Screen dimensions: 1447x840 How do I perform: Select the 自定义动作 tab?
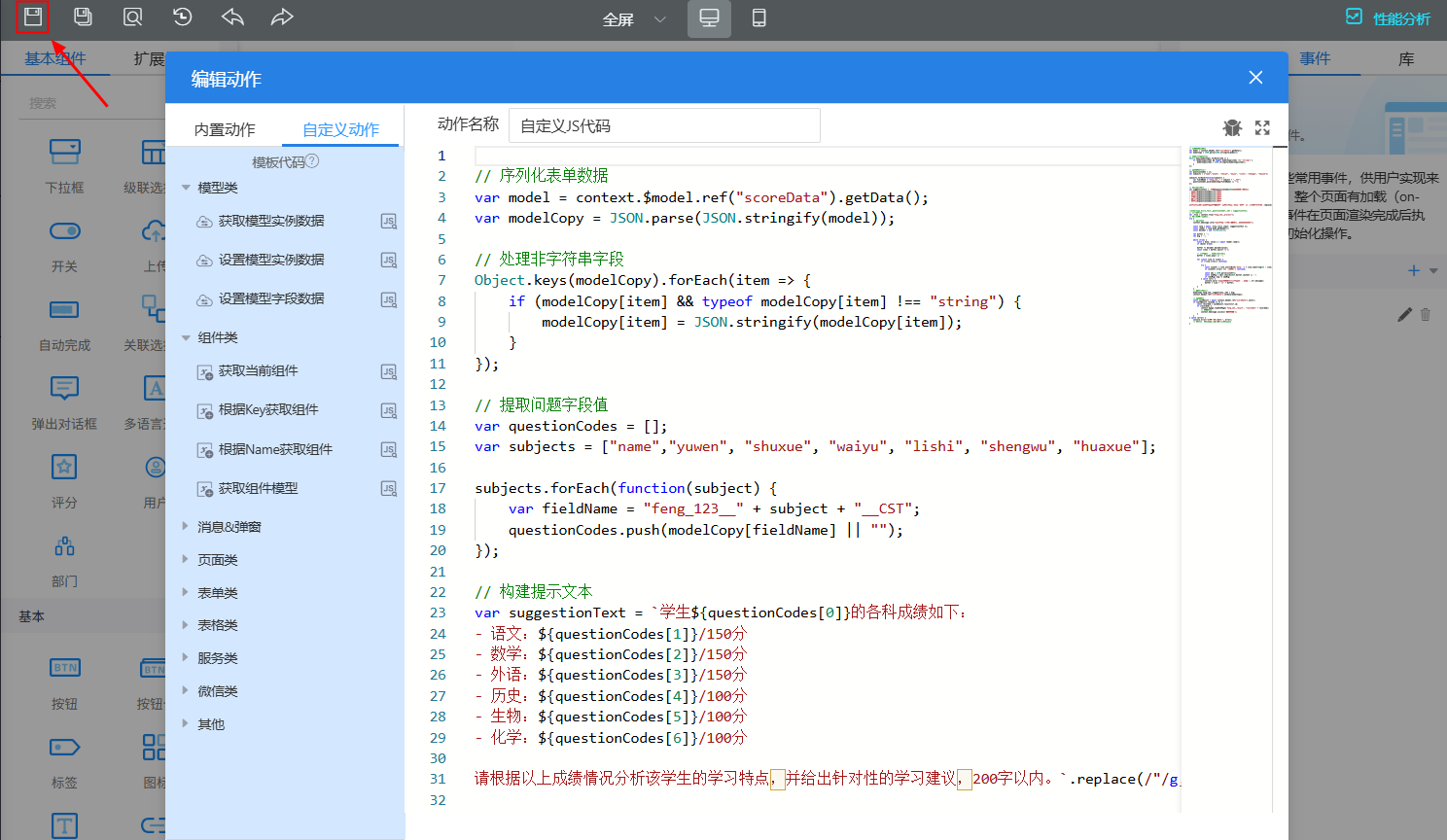click(x=340, y=129)
